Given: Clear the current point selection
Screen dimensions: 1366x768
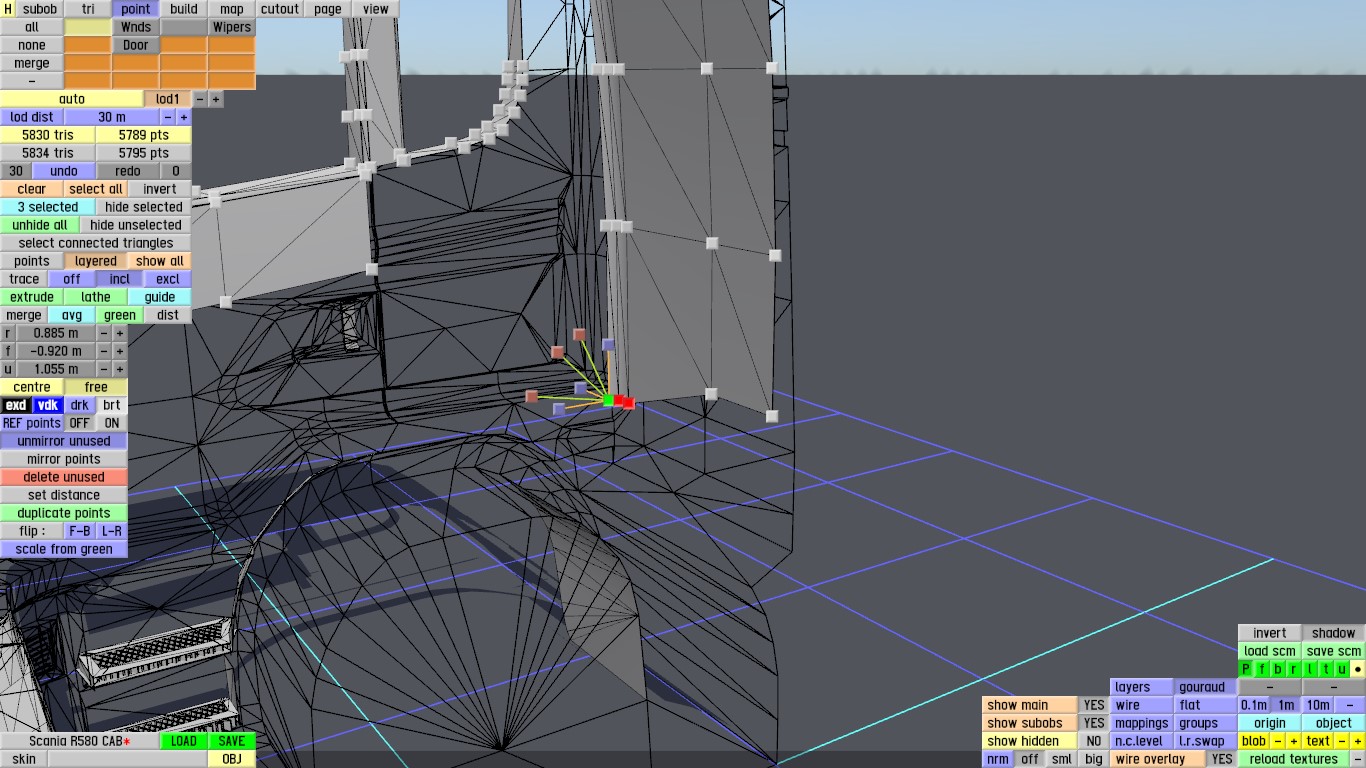Looking at the screenshot, I should [x=32, y=189].
